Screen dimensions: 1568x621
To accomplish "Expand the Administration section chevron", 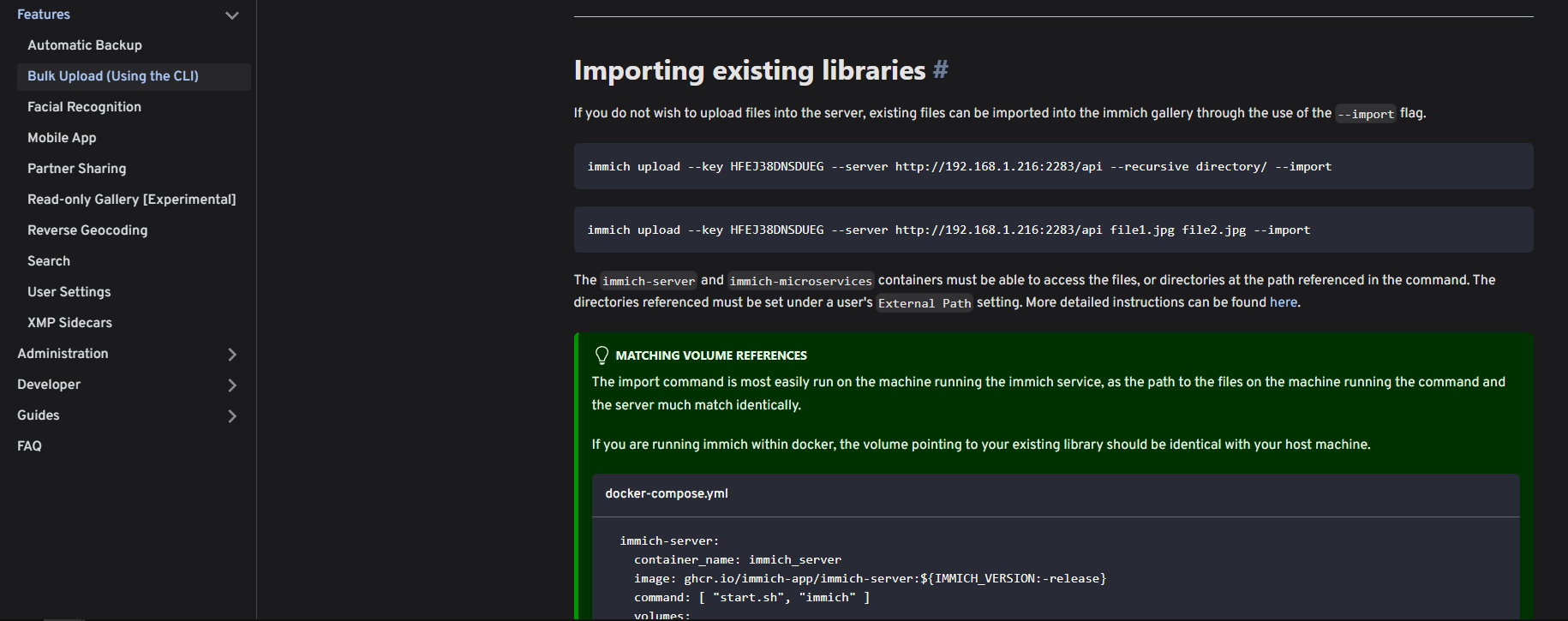I will 231,354.
